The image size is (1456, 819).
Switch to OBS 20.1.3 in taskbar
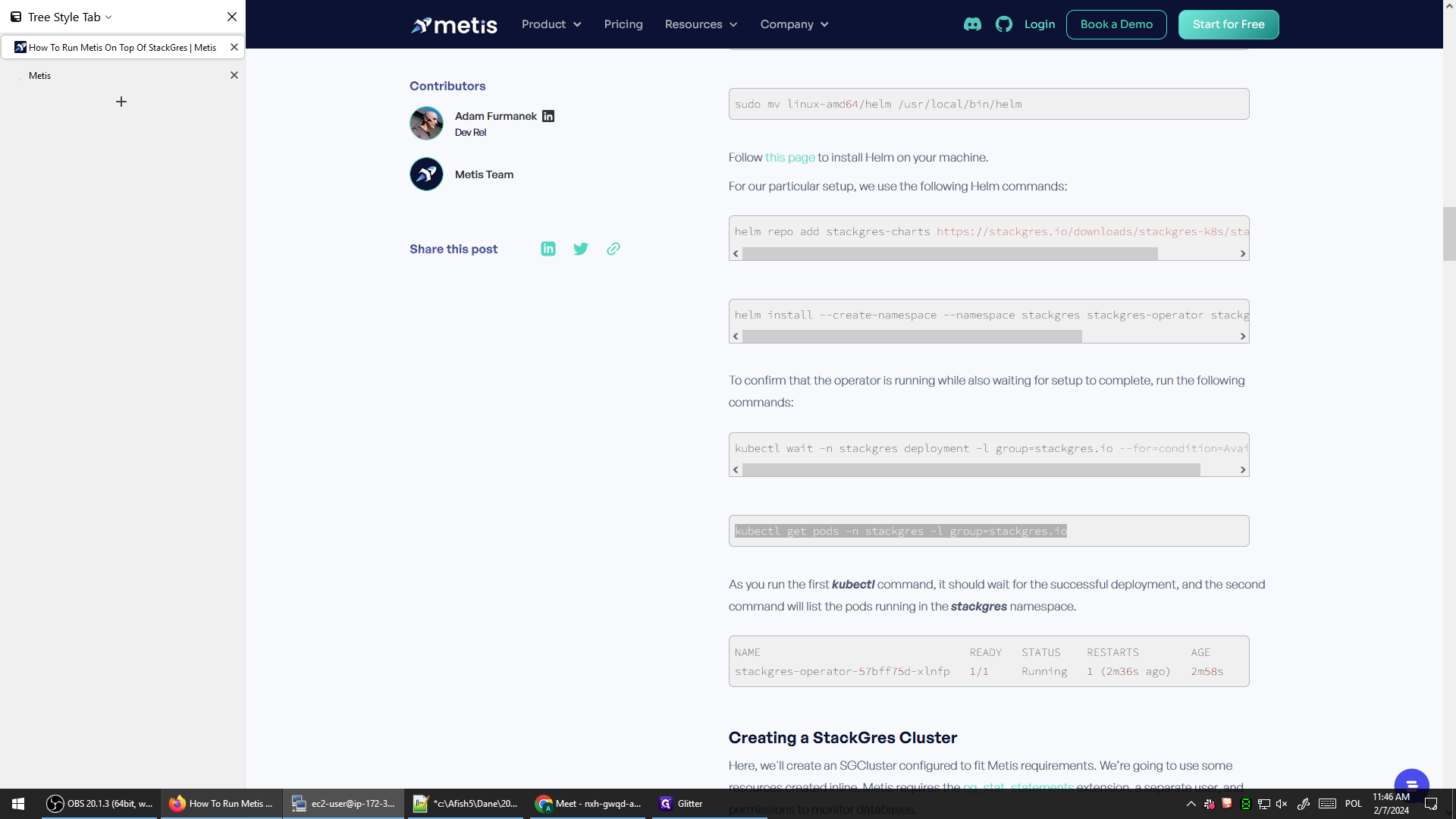(x=99, y=804)
